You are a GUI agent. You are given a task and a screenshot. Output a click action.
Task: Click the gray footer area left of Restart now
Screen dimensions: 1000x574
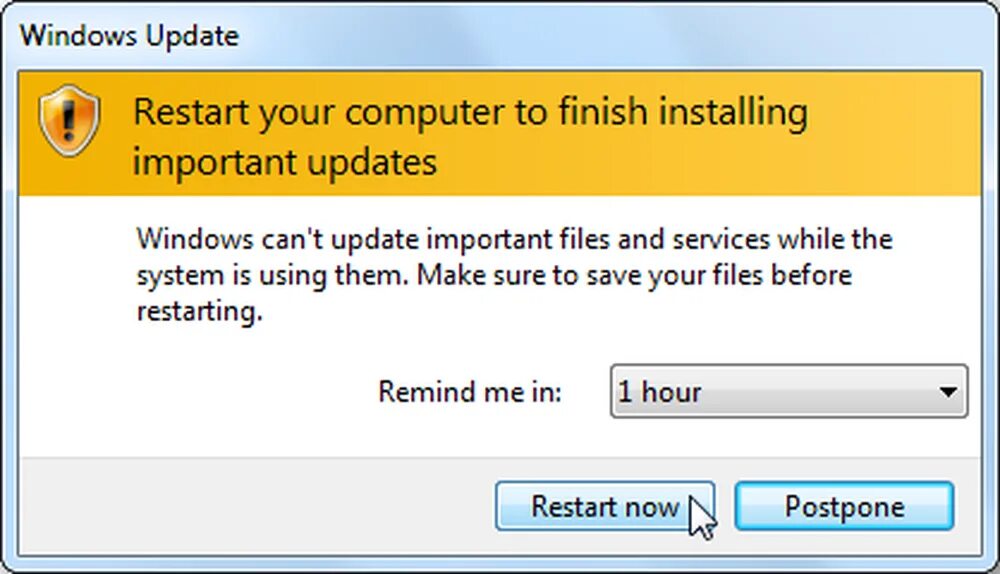(x=250, y=507)
